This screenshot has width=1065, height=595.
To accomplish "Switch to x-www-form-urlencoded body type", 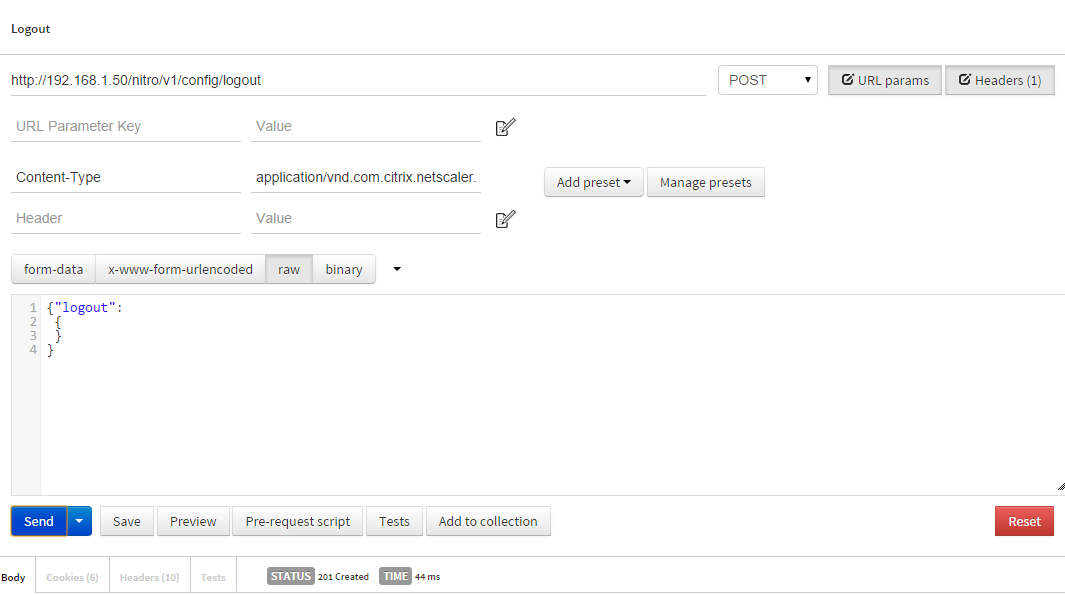I will (180, 269).
